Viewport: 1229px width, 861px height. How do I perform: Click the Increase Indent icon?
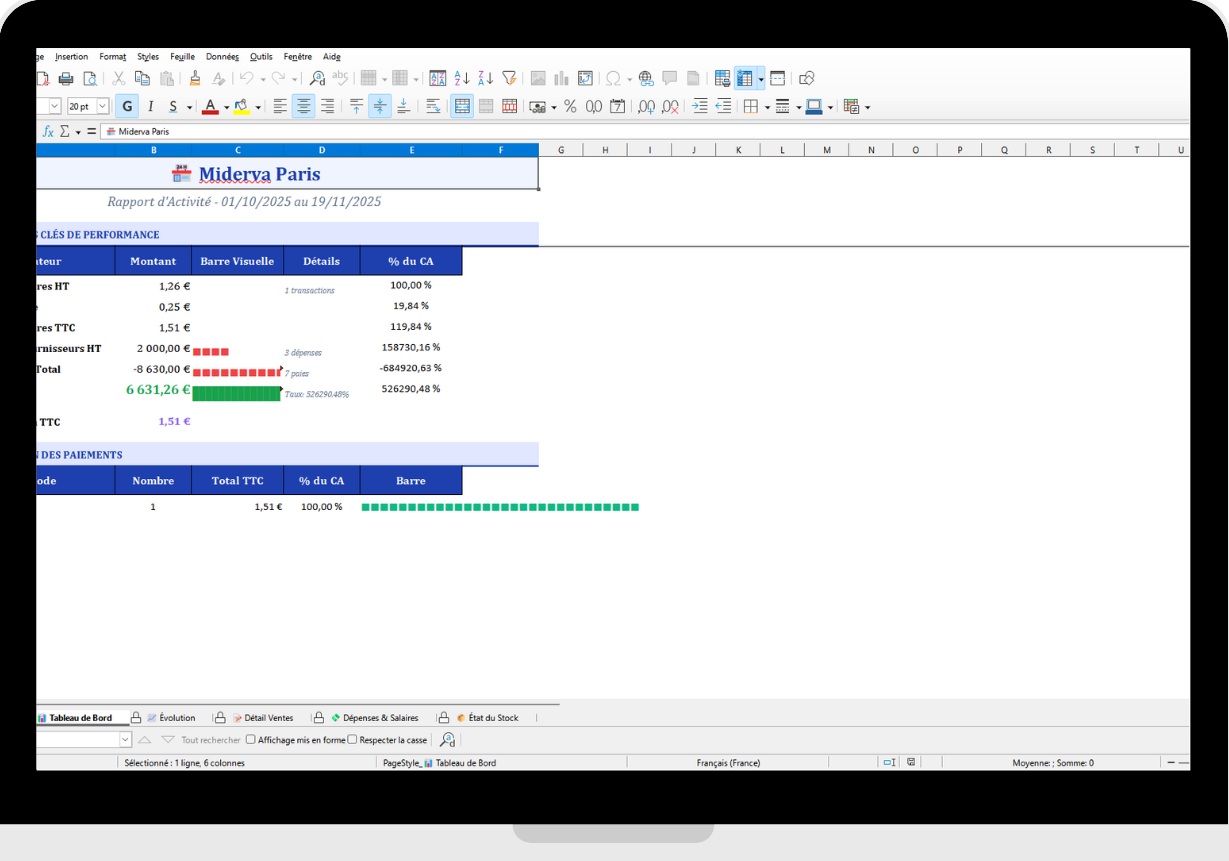point(700,106)
